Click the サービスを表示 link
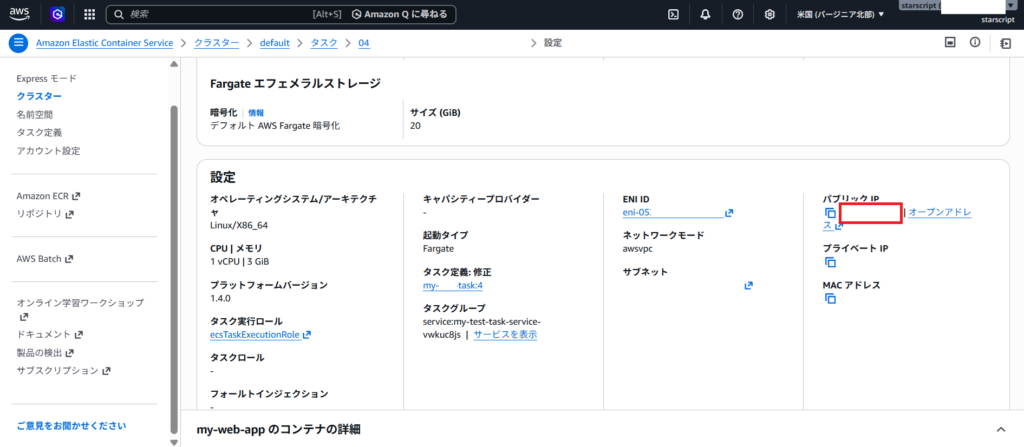Screen dimensions: 1024x447 click(x=505, y=335)
